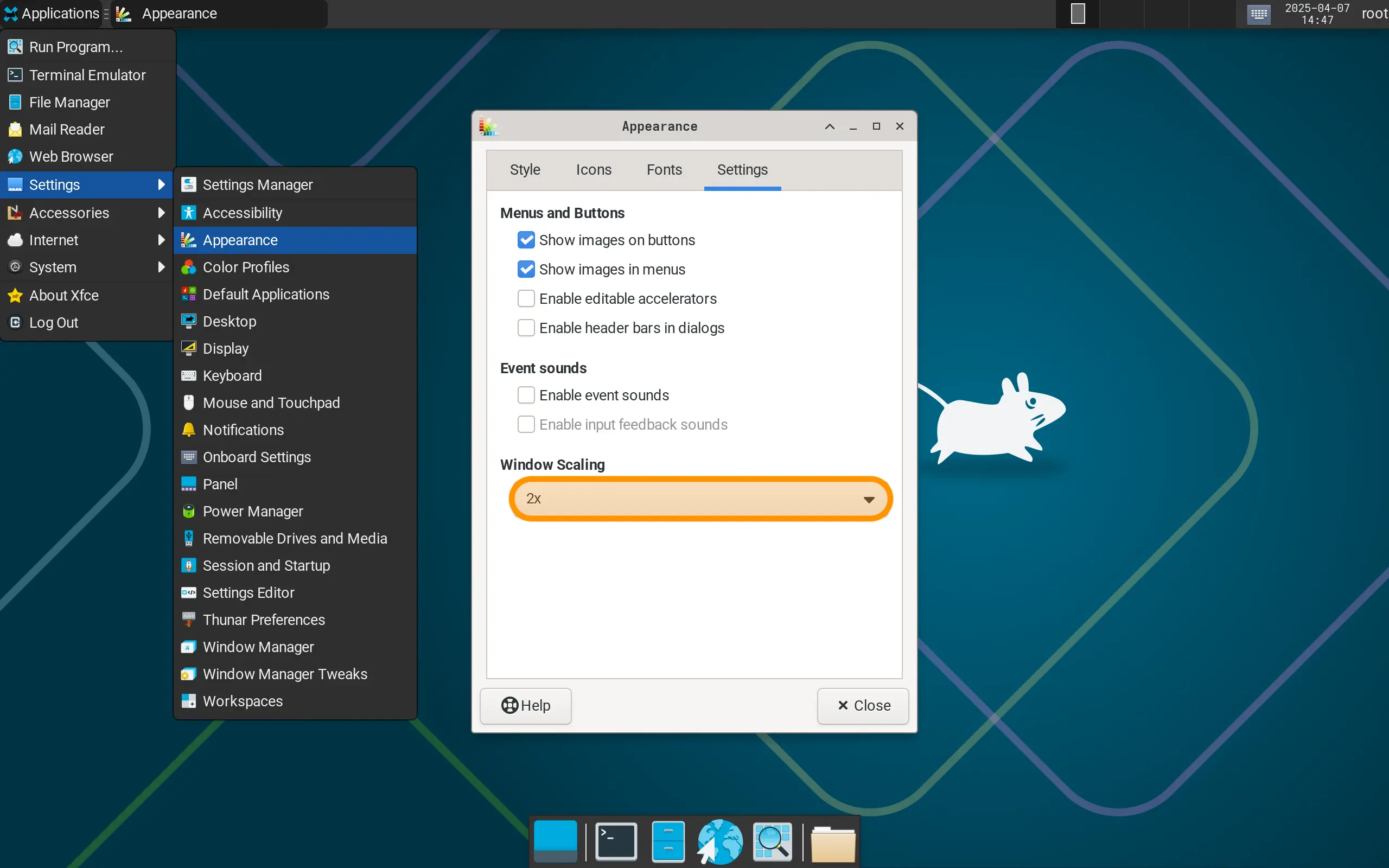Click the Window Manager Tweaks icon
This screenshot has height=868, width=1389.
click(x=188, y=674)
